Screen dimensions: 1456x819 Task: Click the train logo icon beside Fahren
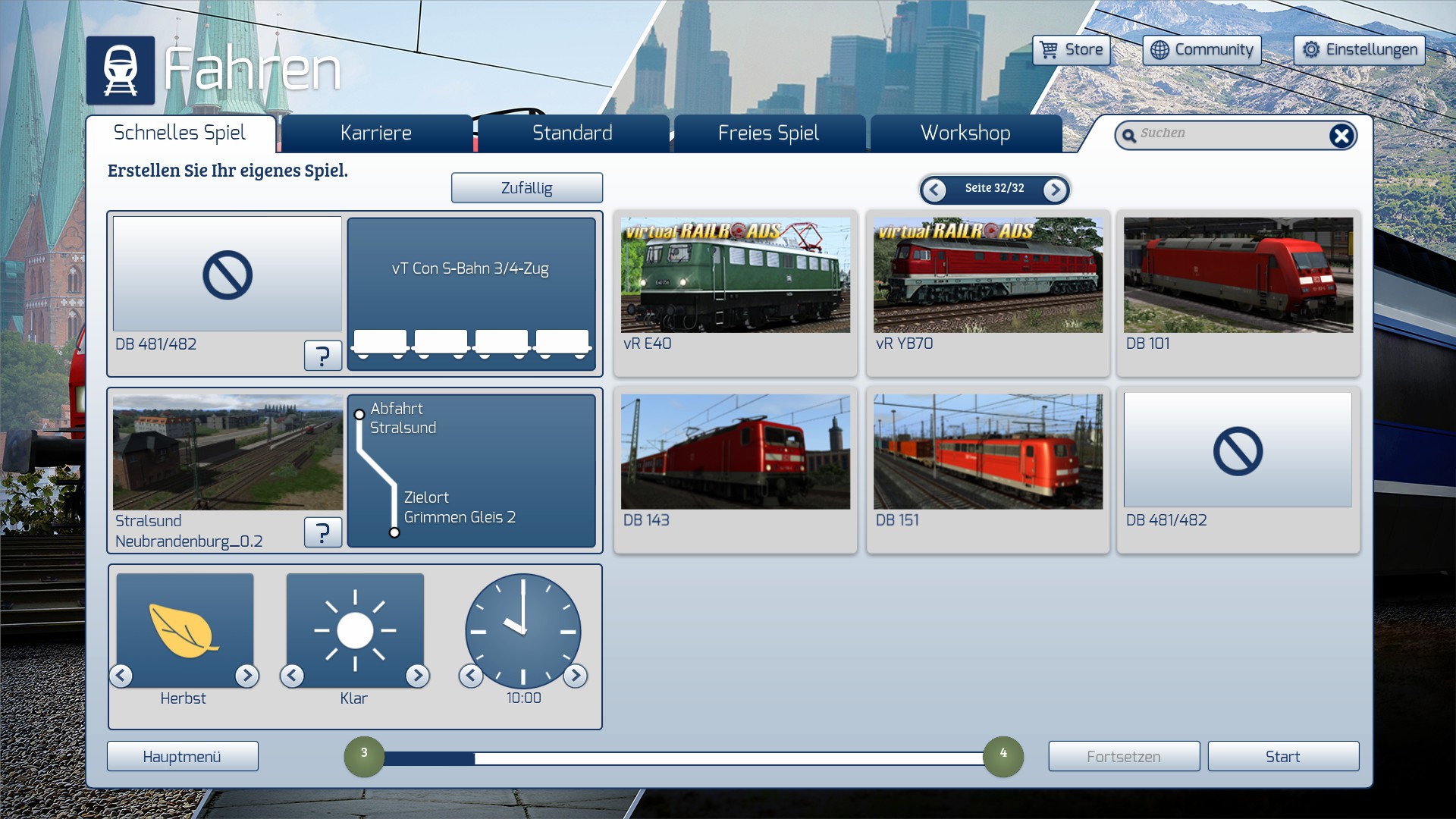point(121,71)
